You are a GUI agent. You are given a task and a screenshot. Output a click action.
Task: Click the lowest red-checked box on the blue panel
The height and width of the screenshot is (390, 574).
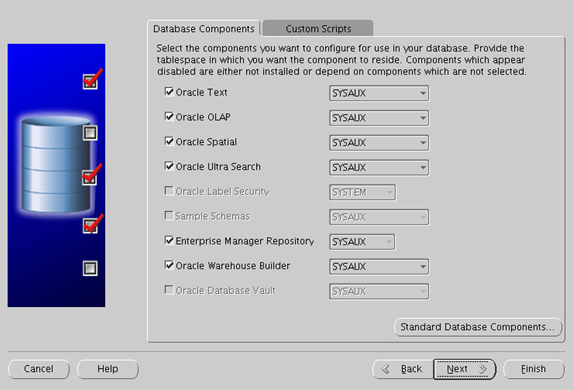[90, 225]
